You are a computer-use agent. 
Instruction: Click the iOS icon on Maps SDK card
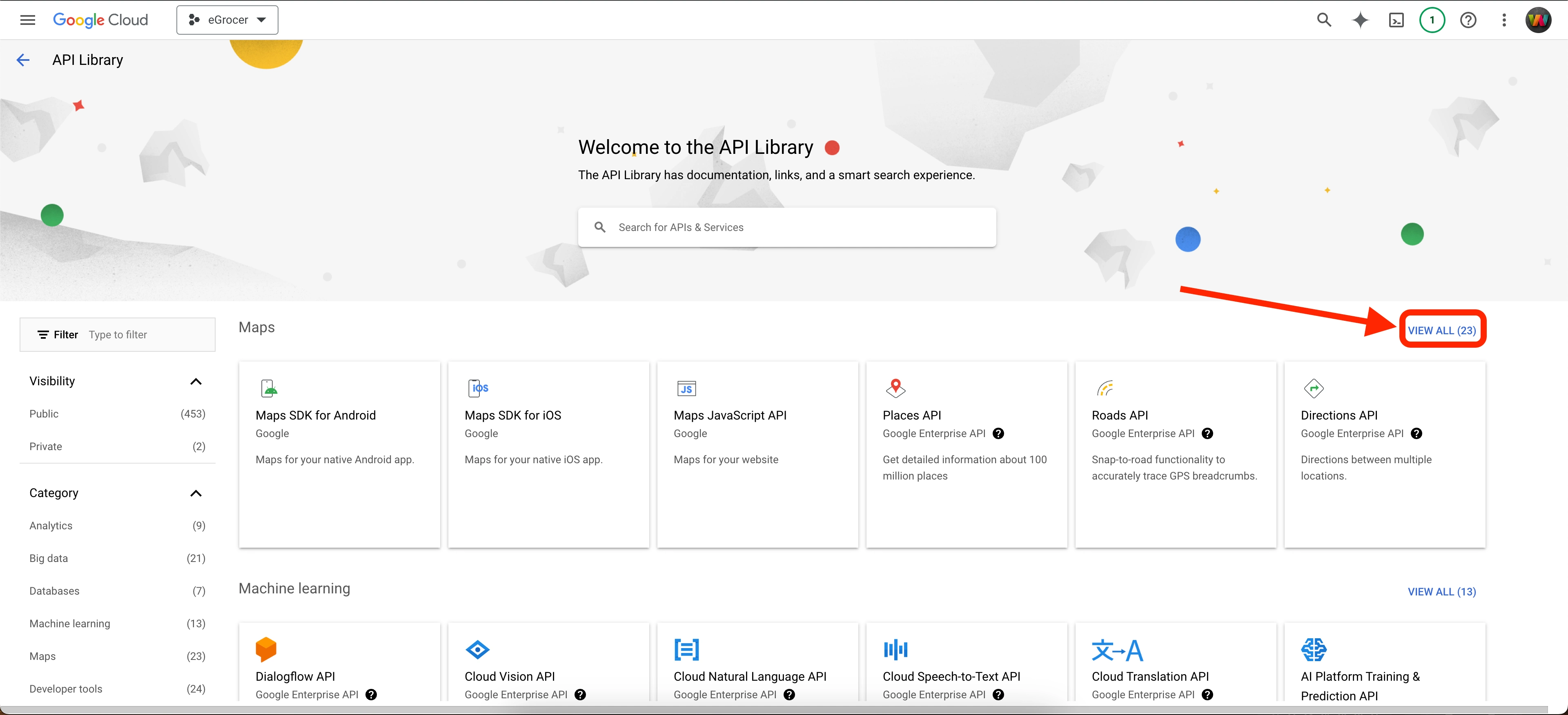(x=478, y=388)
